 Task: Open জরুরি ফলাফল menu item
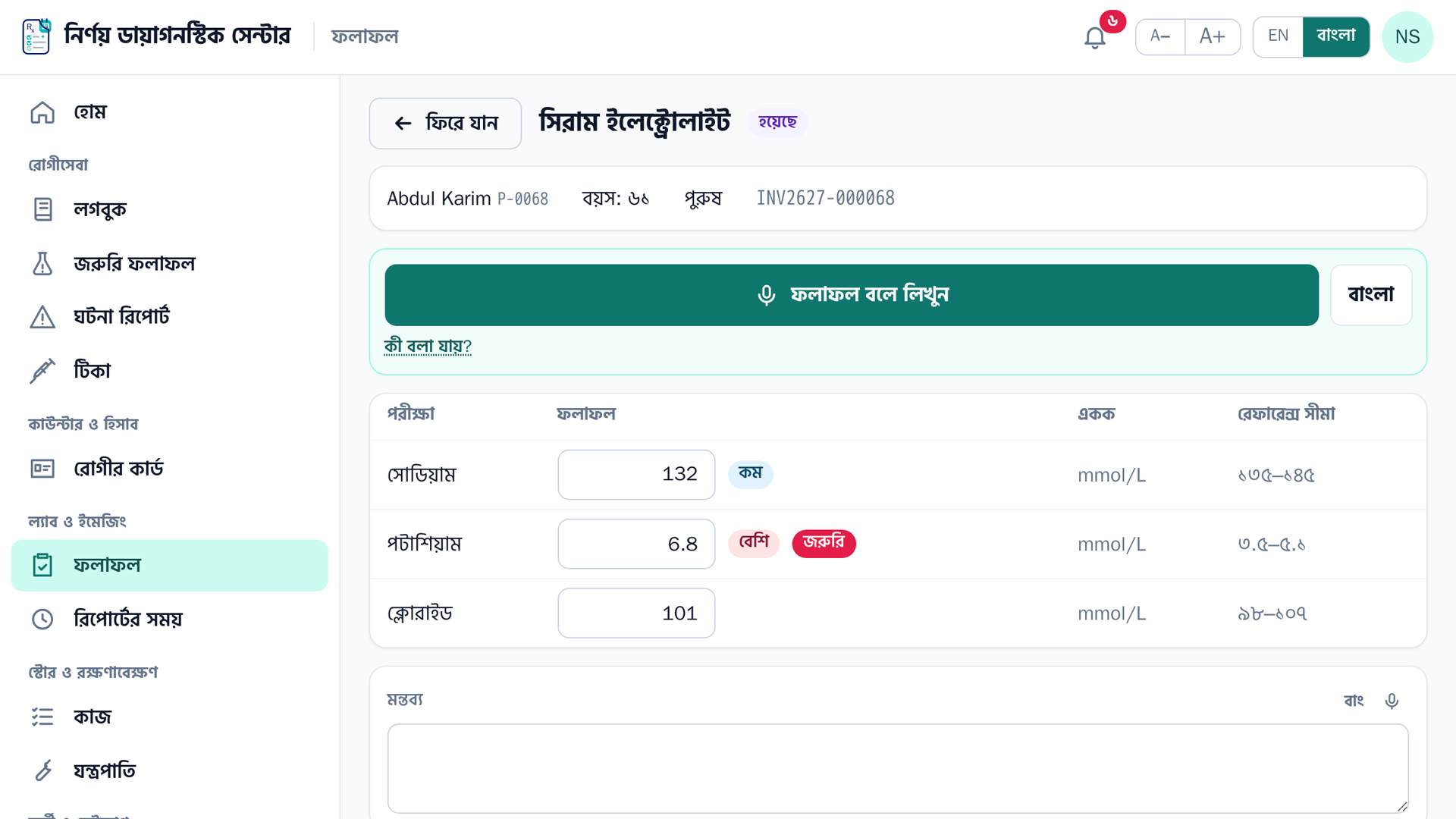169,263
